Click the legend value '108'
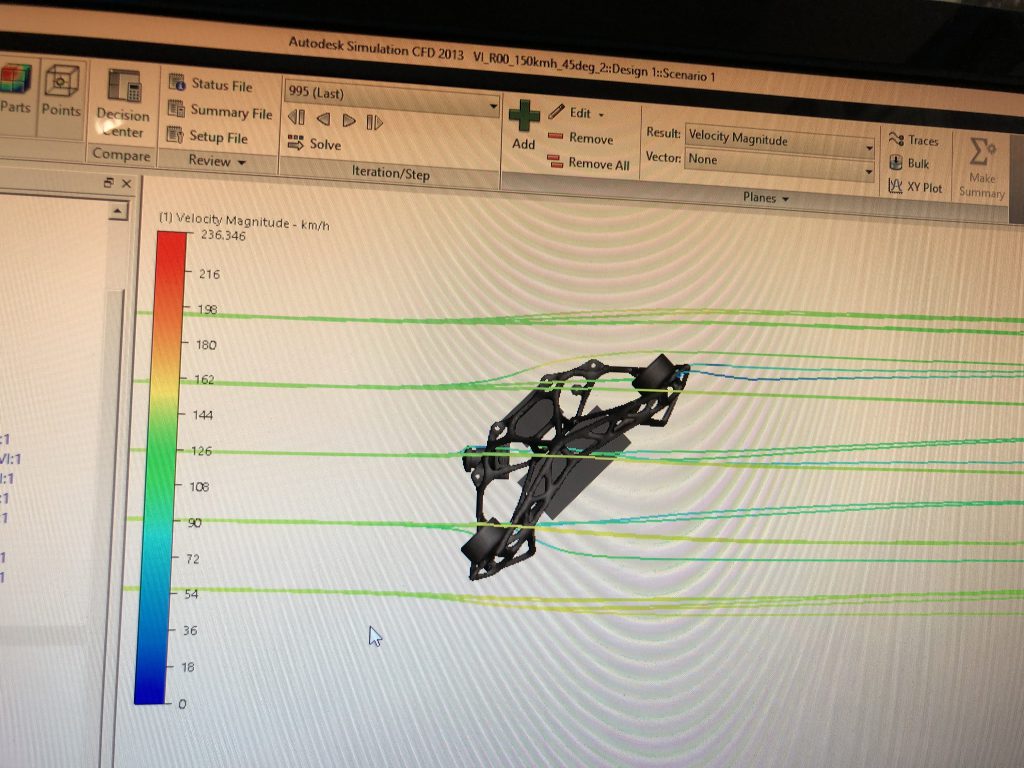Screen dimensions: 1024x768 click(199, 487)
